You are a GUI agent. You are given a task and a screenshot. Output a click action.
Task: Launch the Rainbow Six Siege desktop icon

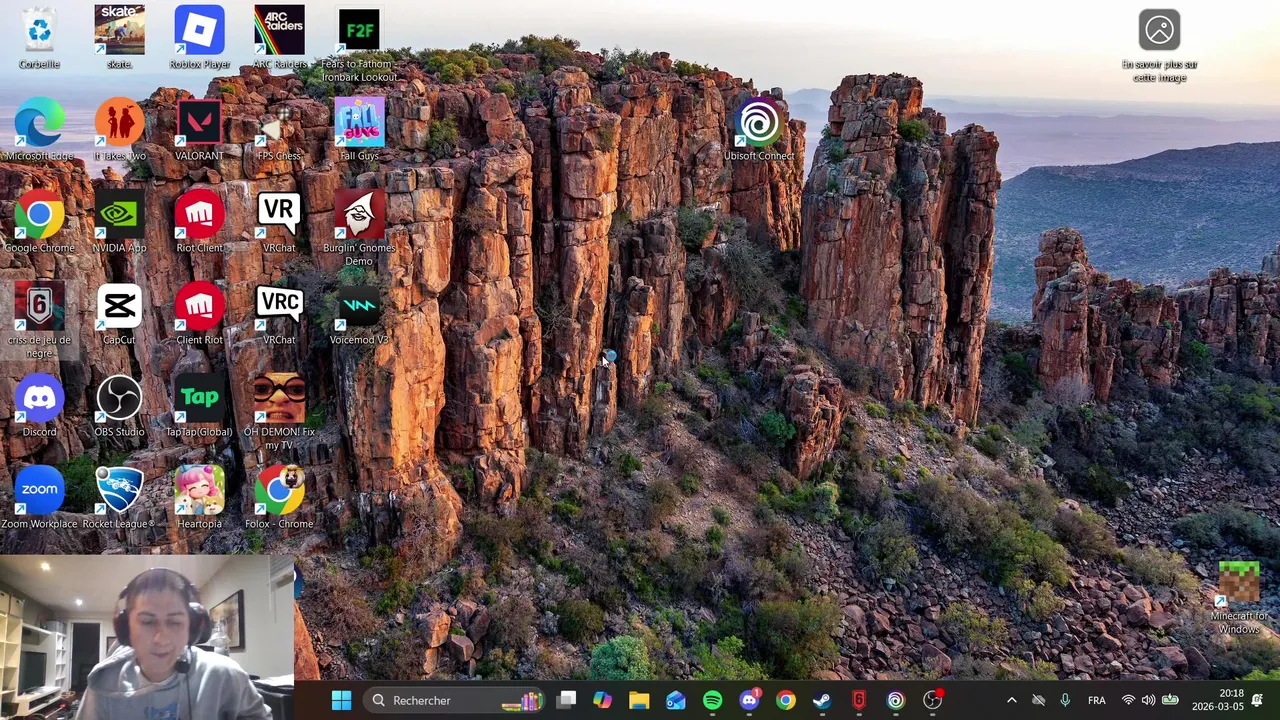tap(39, 321)
